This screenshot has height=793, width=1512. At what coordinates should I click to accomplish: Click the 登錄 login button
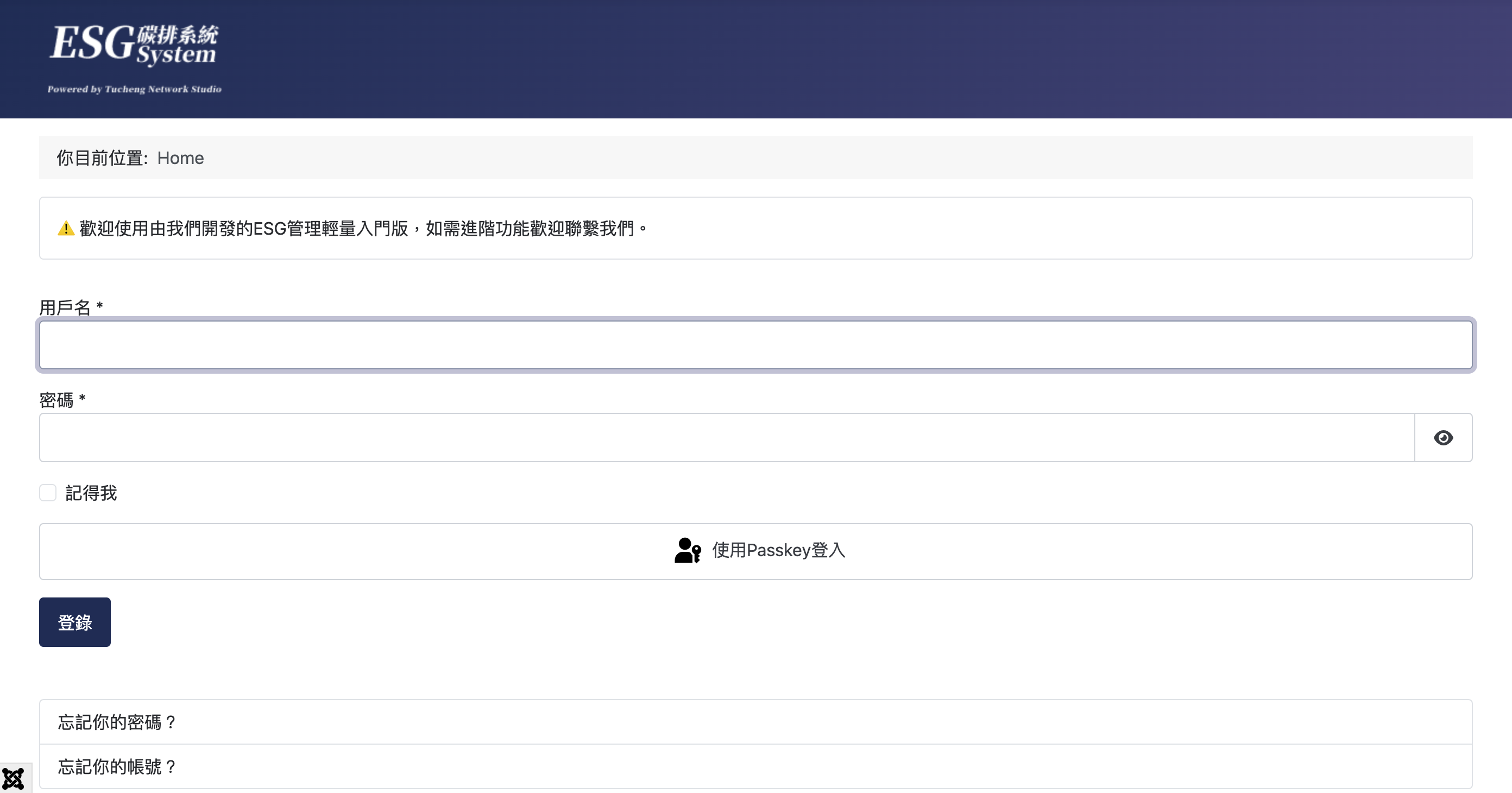tap(74, 622)
